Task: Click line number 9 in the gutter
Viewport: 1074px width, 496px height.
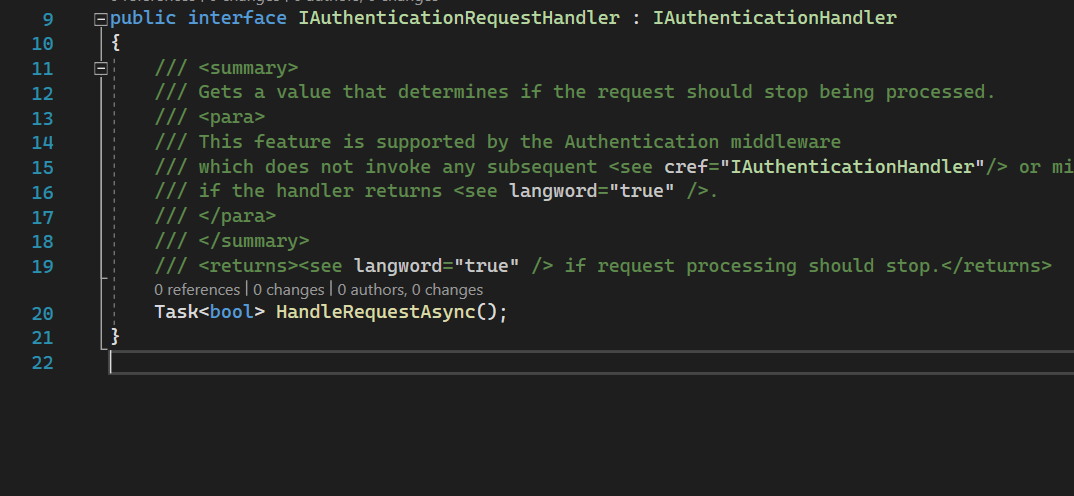Action: 47,19
